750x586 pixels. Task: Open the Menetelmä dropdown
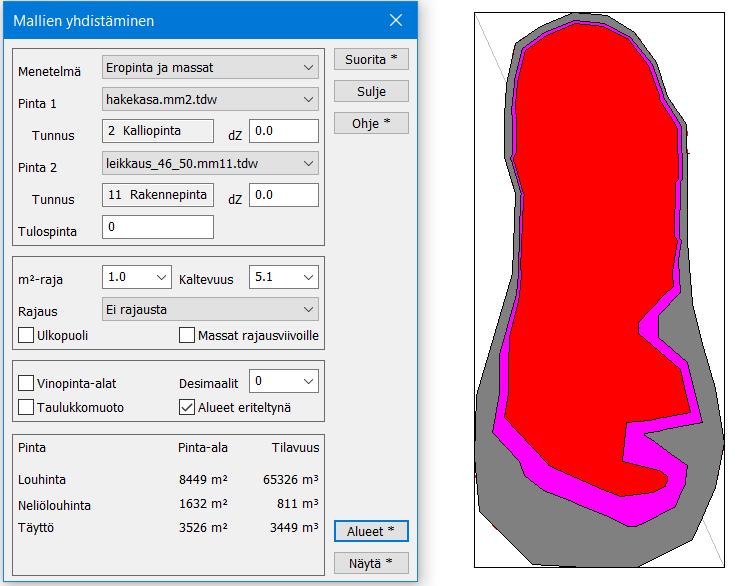pyautogui.click(x=210, y=67)
